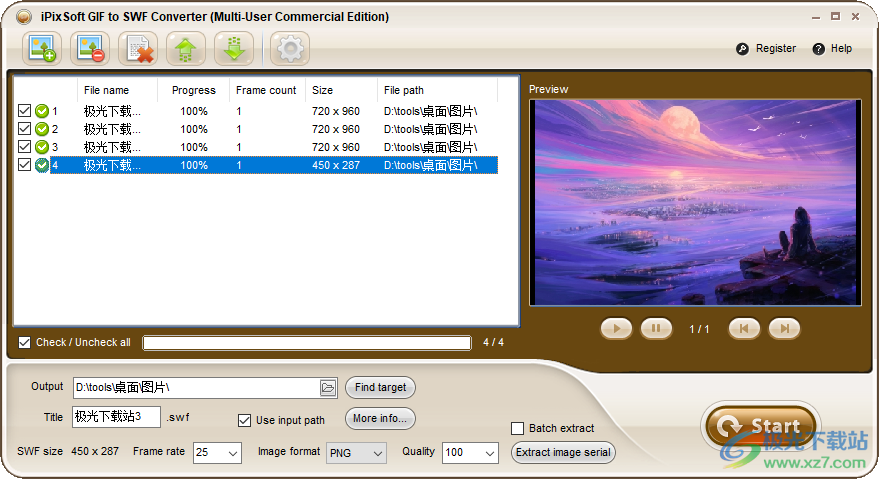Move selected file down with green arrow
This screenshot has height=479, width=879.
pos(234,49)
